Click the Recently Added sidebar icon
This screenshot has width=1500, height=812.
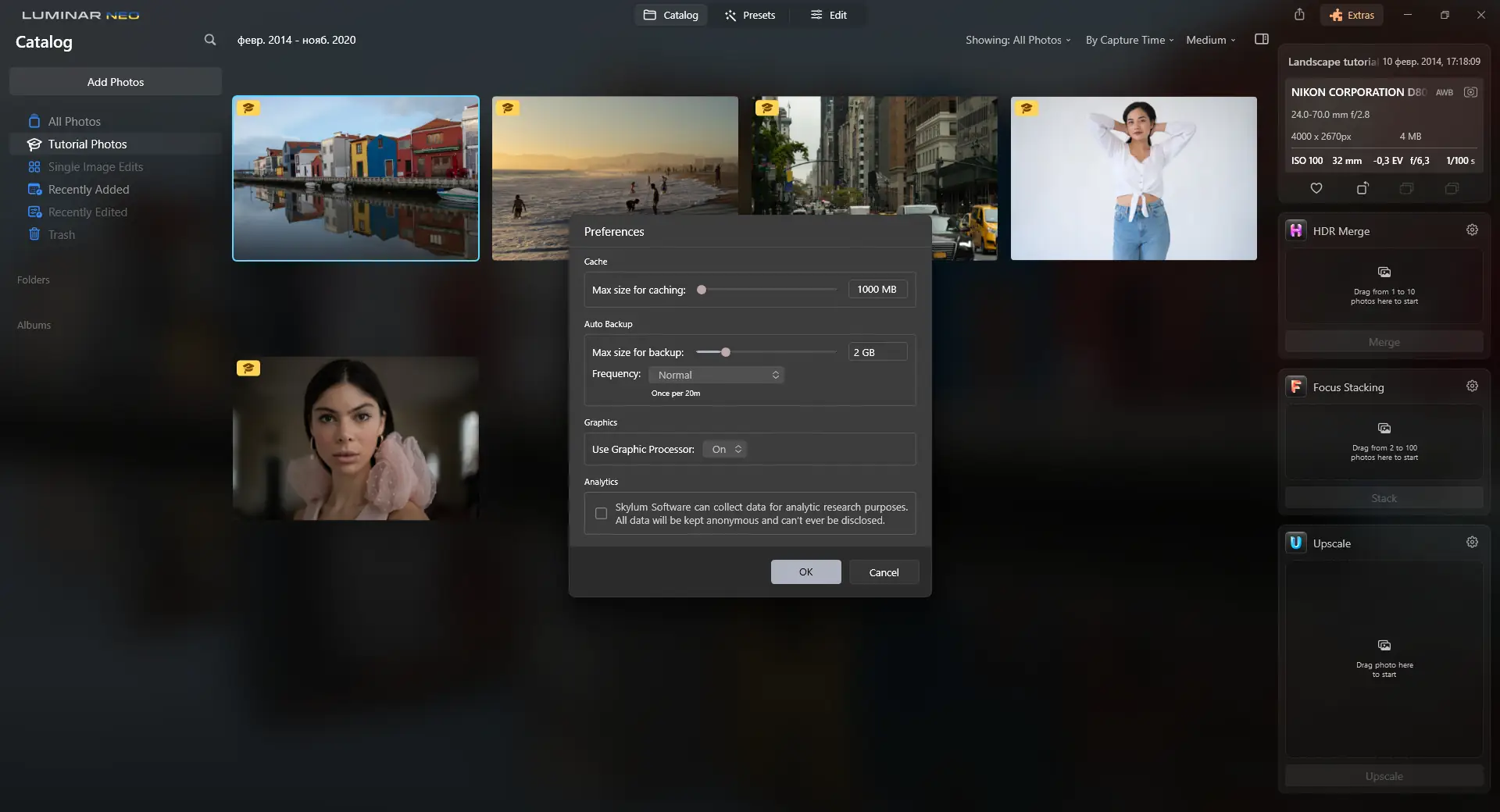pos(34,190)
